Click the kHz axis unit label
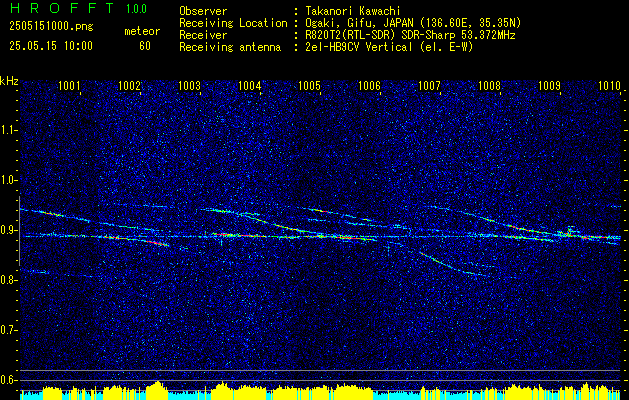 9,81
